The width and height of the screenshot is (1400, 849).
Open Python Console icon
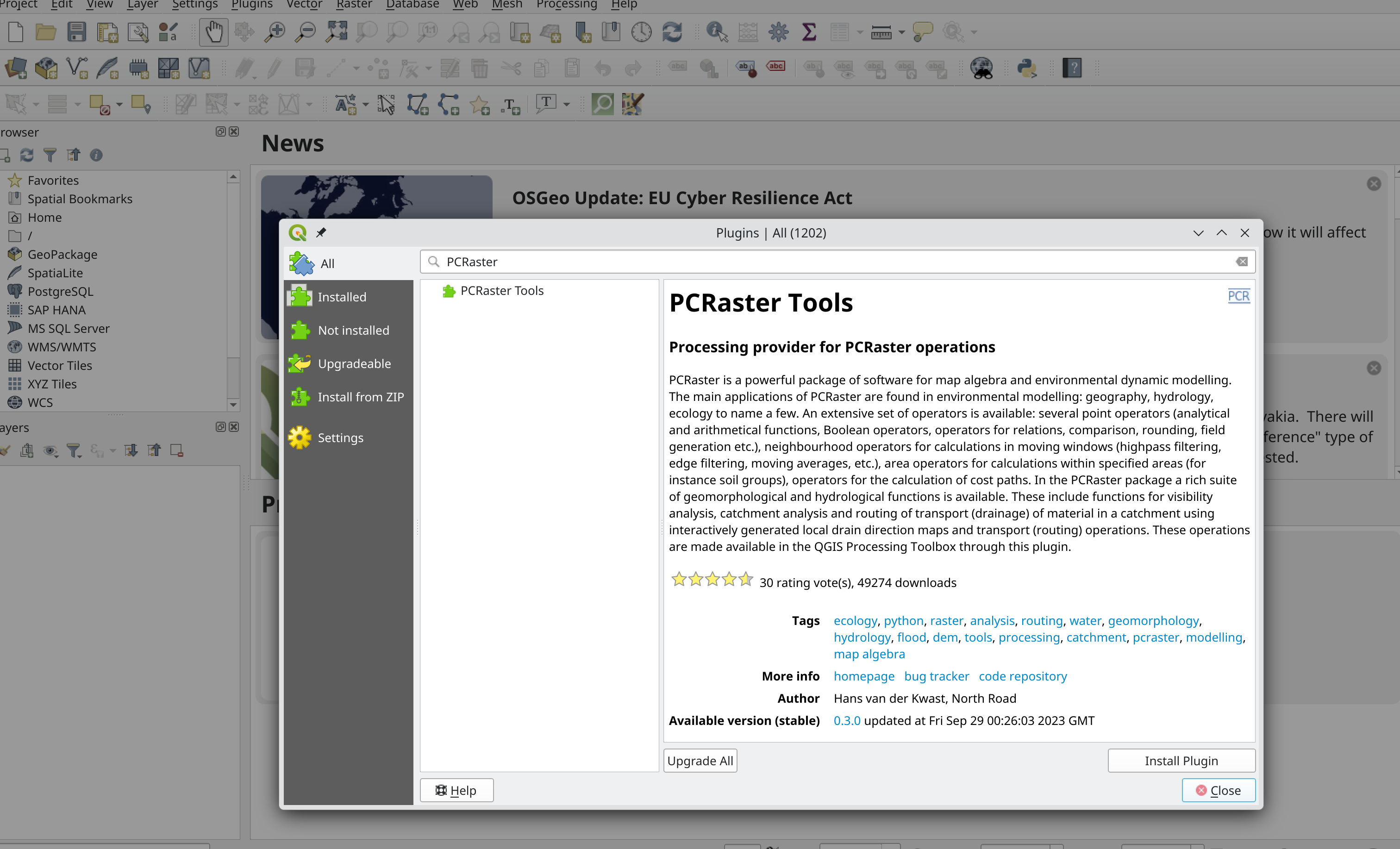coord(1027,68)
